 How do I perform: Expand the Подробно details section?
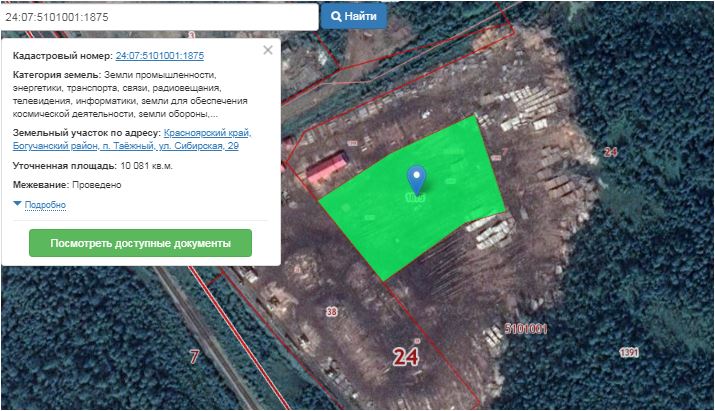[x=44, y=205]
